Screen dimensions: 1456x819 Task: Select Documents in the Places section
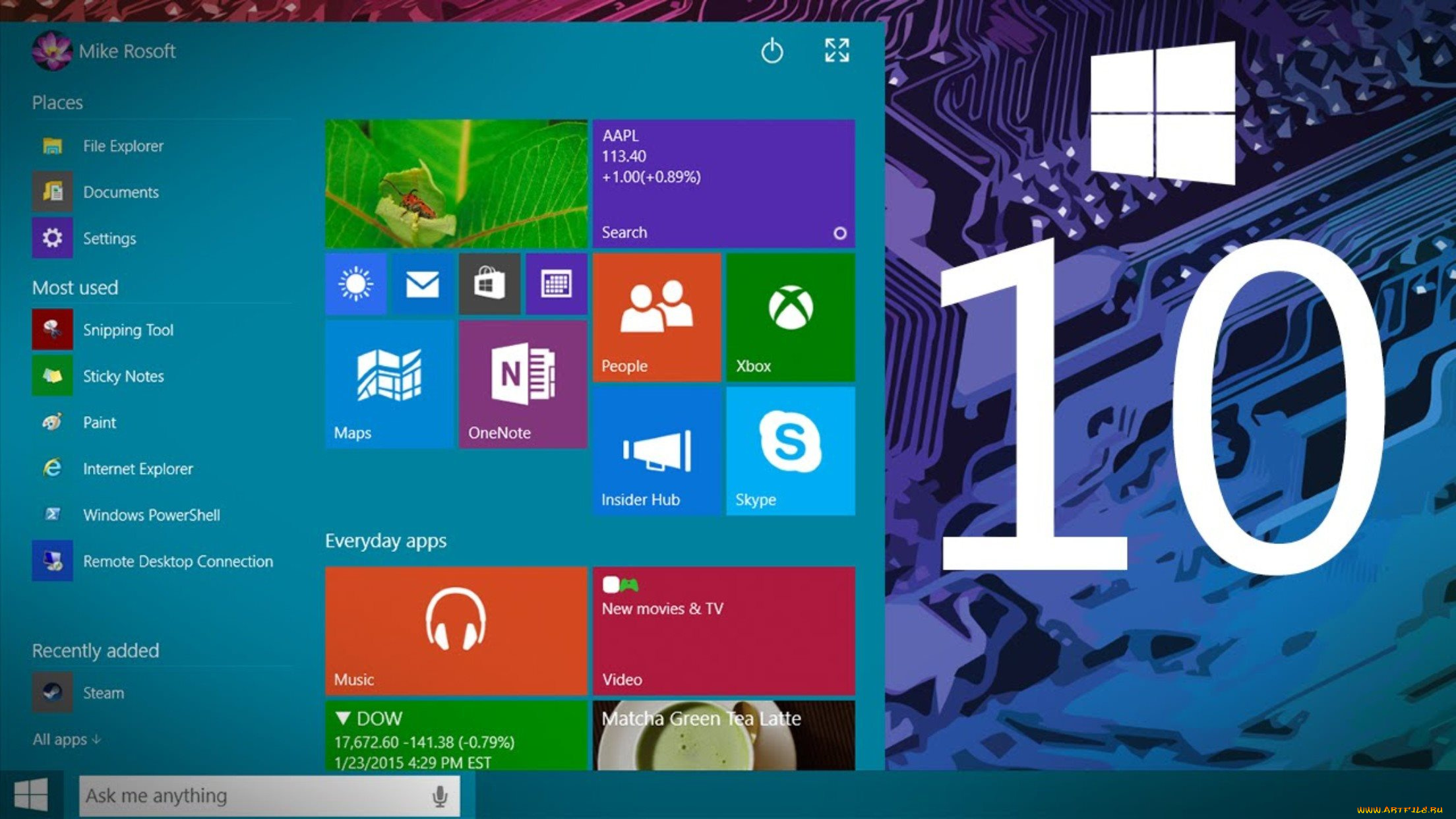tap(121, 192)
